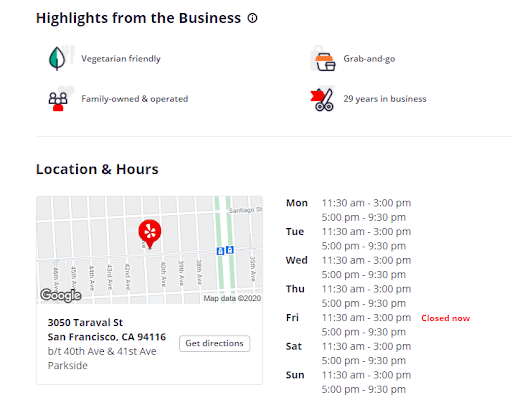Click the Closed now status label

[x=446, y=318]
